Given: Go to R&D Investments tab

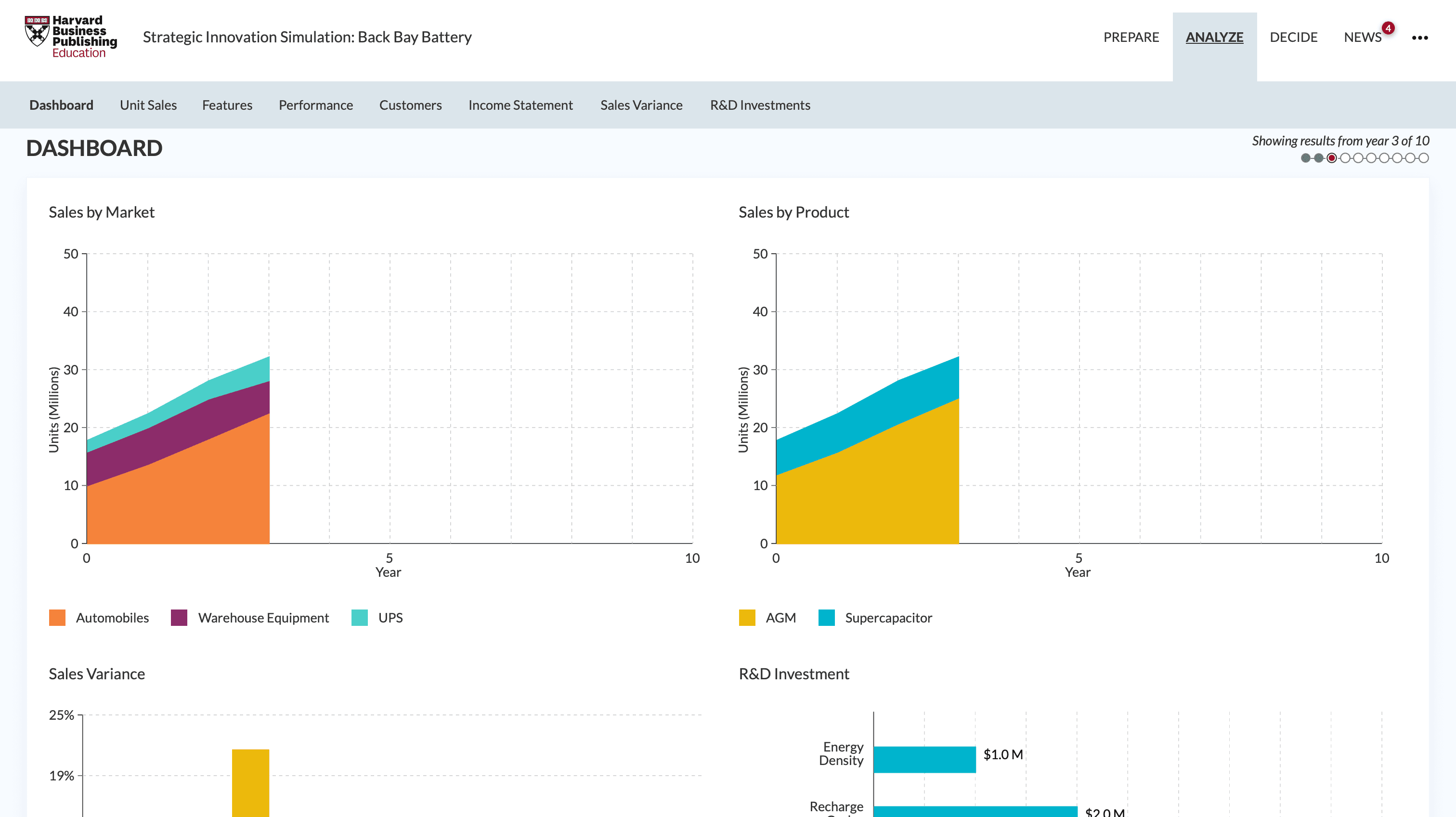Looking at the screenshot, I should [x=760, y=105].
